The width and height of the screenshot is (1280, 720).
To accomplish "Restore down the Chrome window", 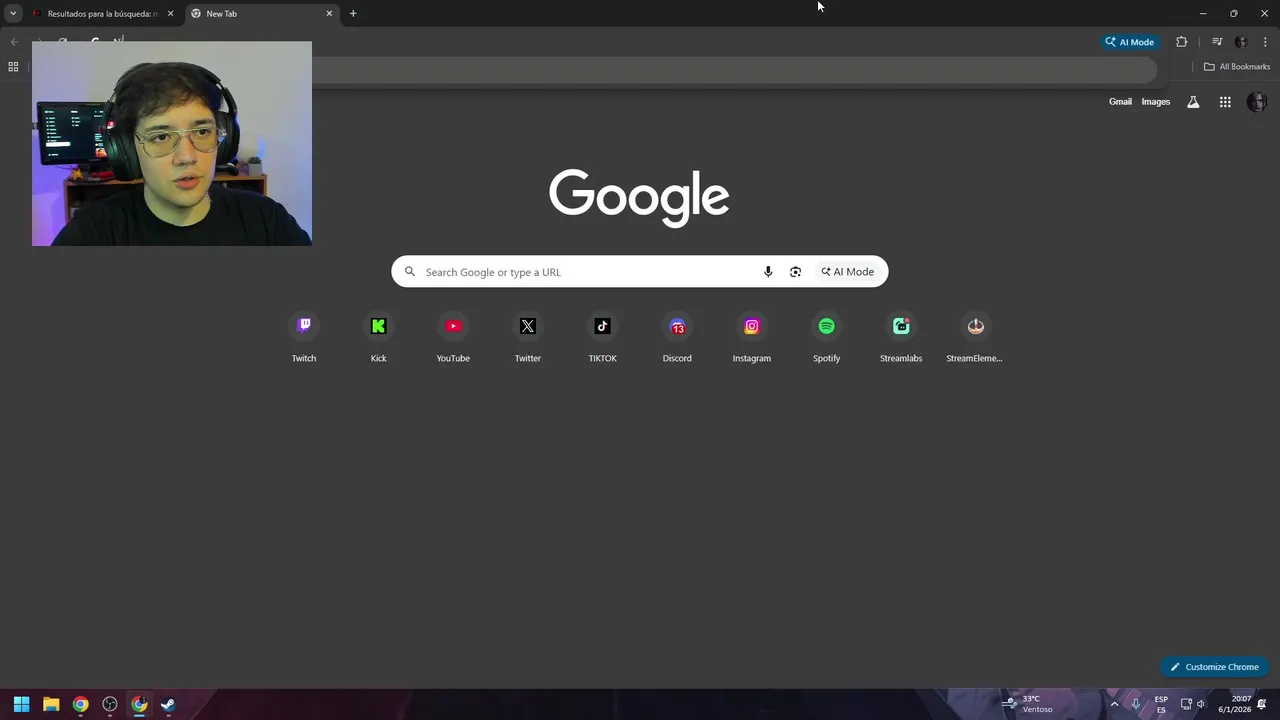I will pyautogui.click(x=1233, y=14).
